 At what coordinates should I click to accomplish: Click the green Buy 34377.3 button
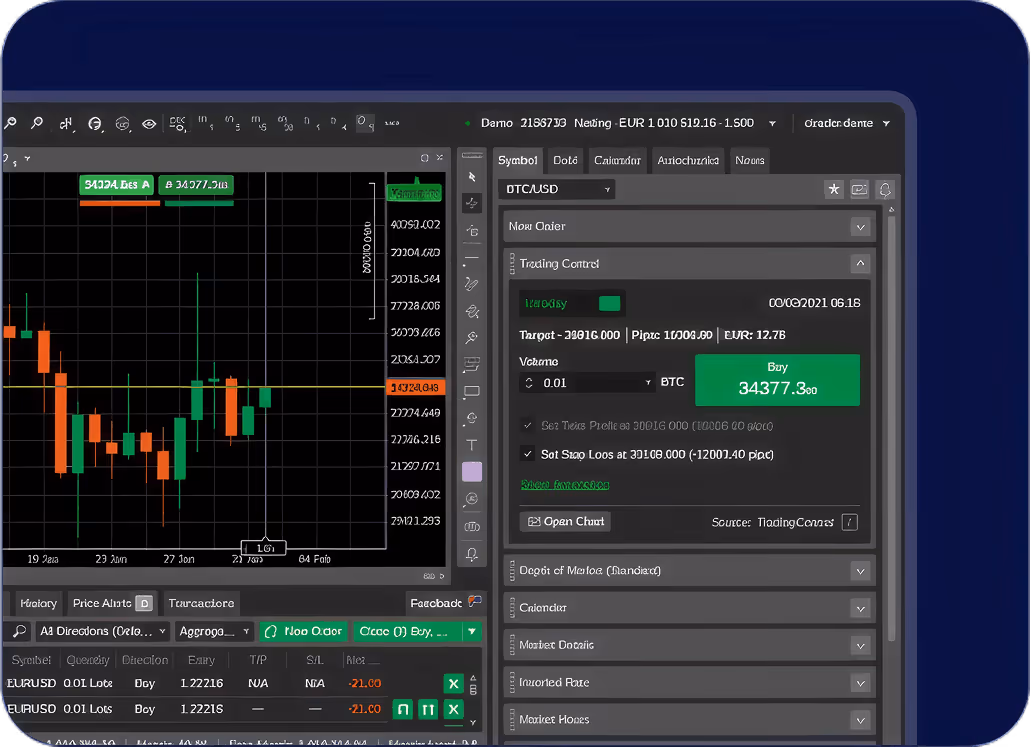click(x=777, y=380)
